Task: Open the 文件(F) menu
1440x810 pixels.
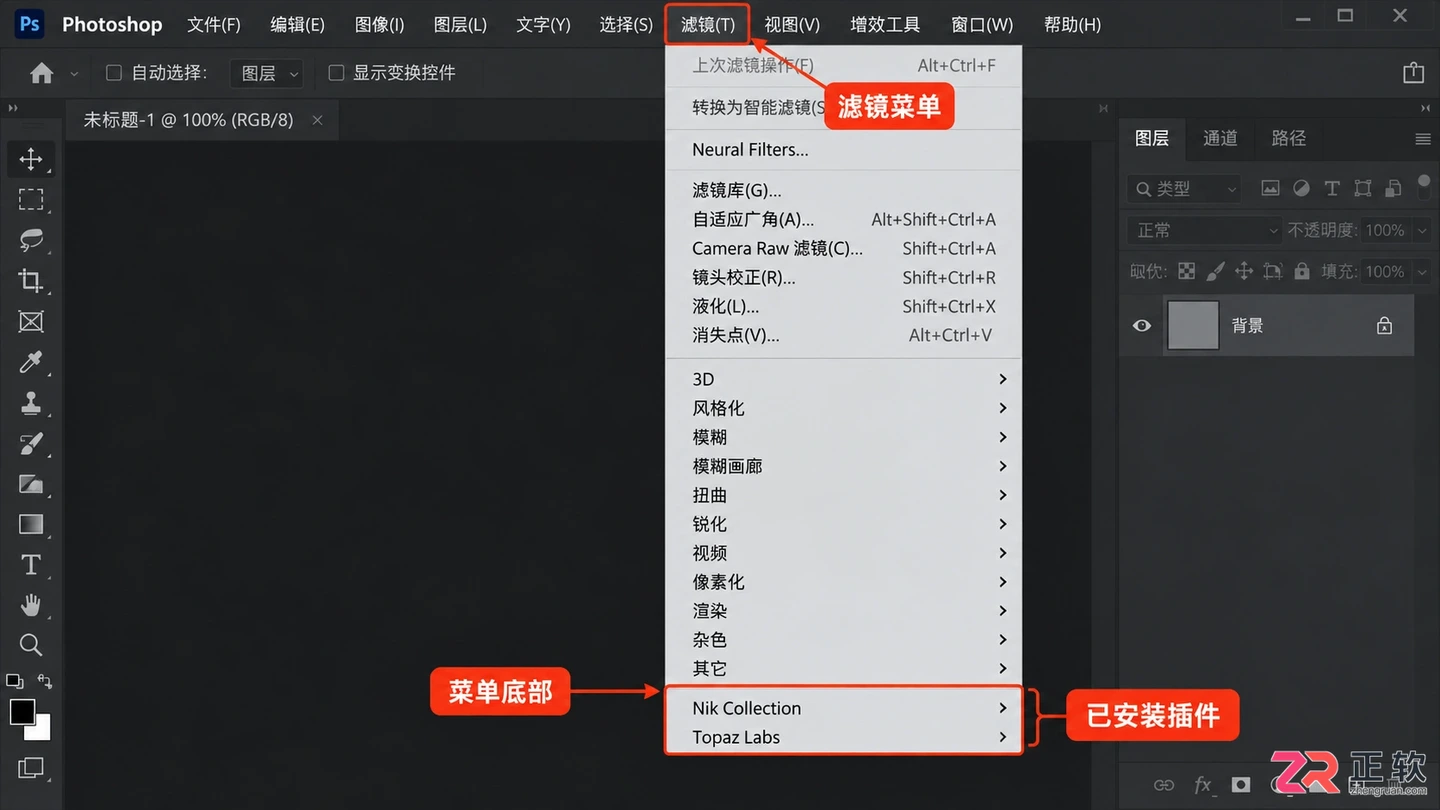Action: 214,24
